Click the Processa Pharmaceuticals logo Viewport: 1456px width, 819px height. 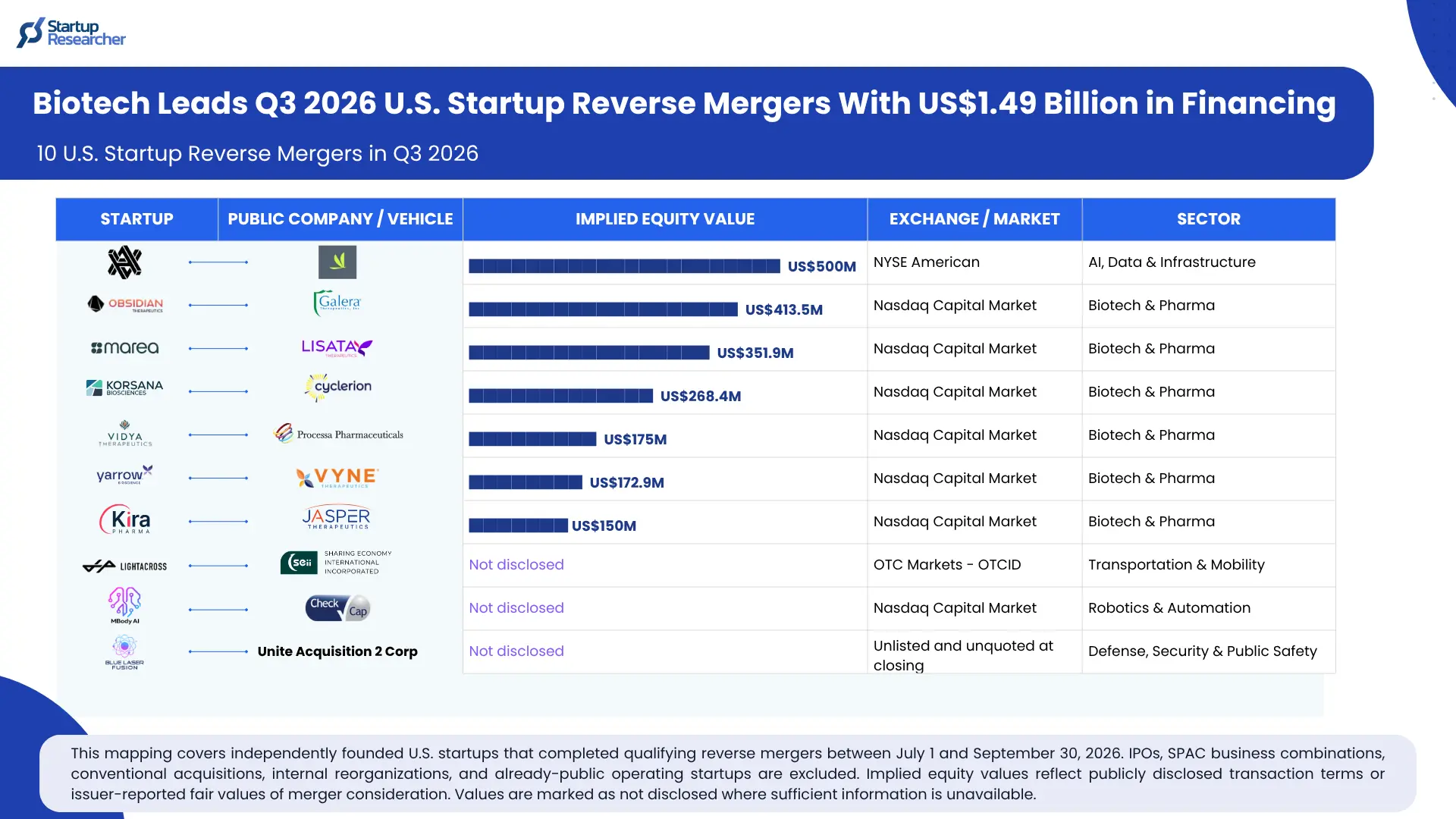[x=338, y=434]
